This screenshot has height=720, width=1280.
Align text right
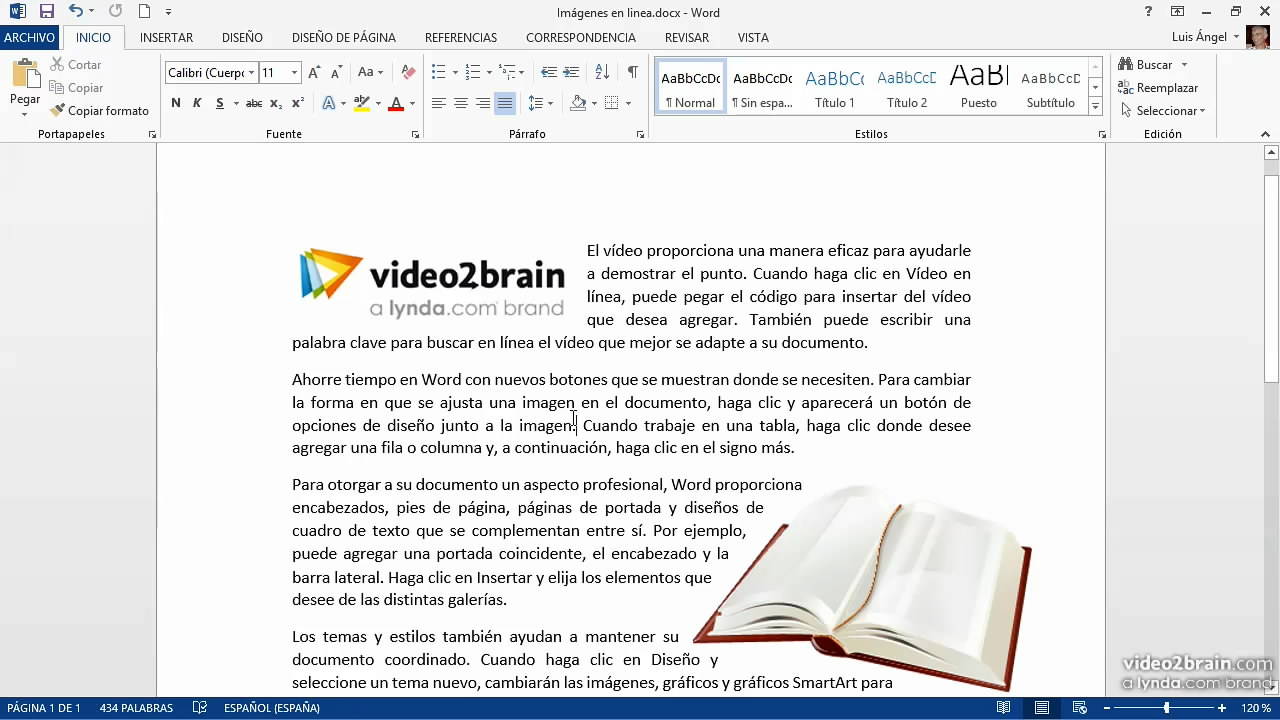pyautogui.click(x=482, y=103)
